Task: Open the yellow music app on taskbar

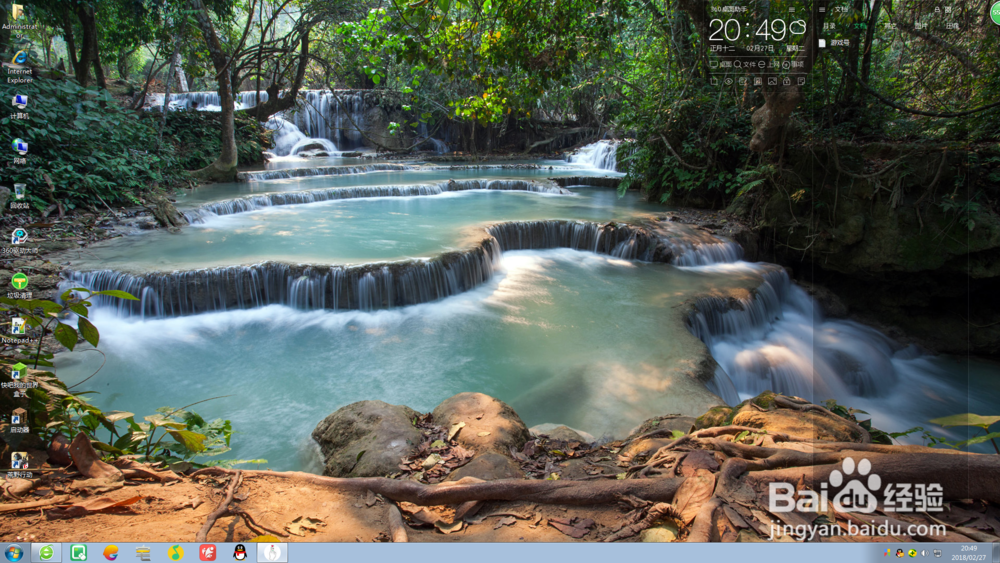Action: point(175,553)
